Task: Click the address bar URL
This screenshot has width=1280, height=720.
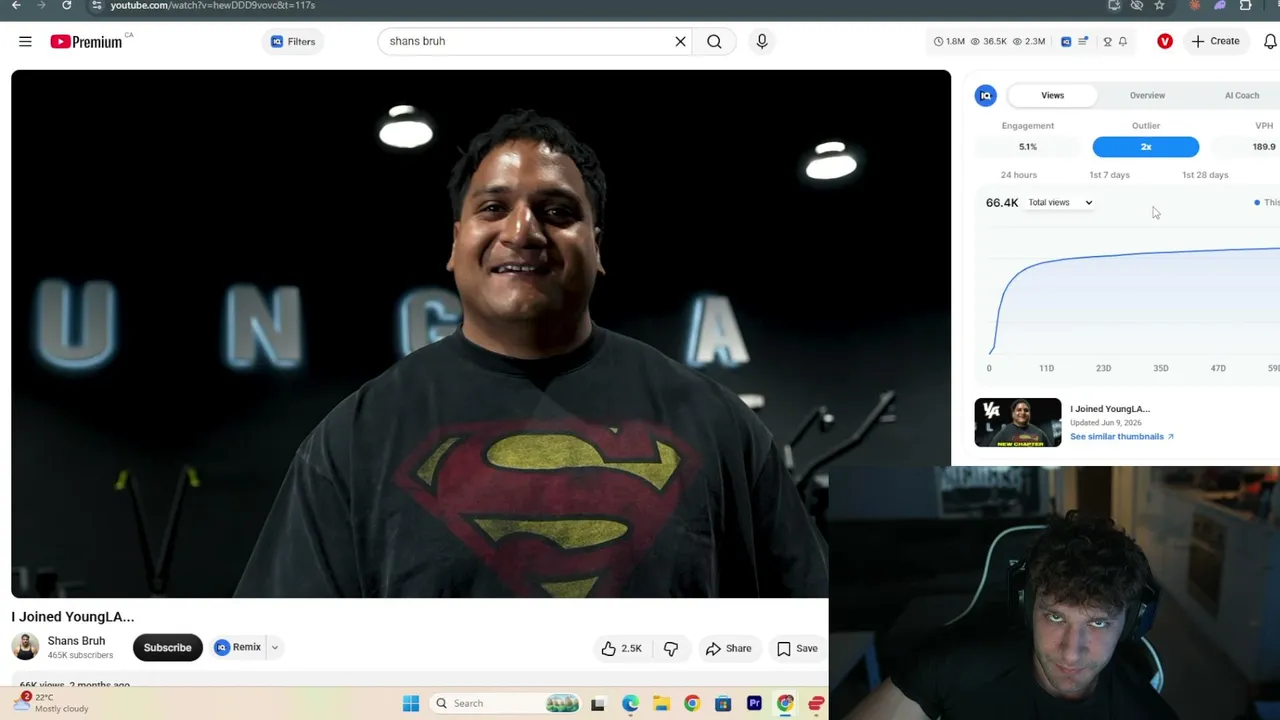Action: tap(212, 5)
